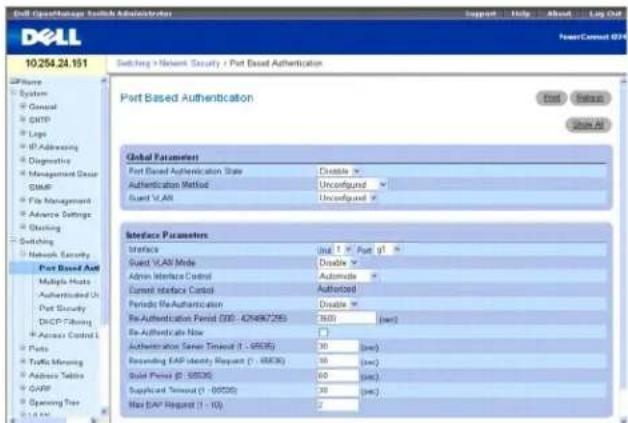Expand the Advanced Settings tree node

pyautogui.click(x=23, y=214)
